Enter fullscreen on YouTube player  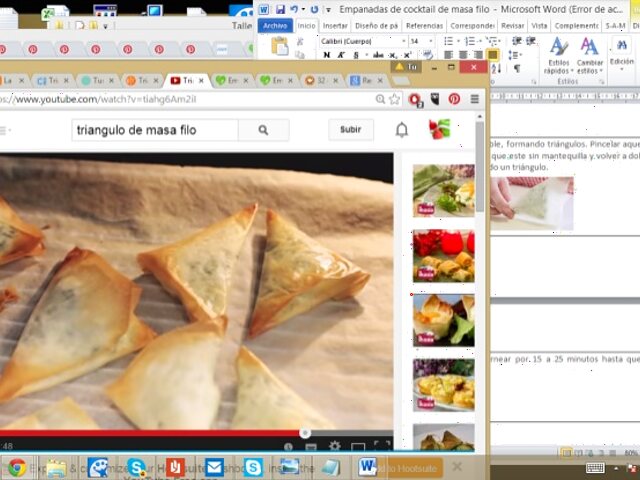[x=382, y=446]
